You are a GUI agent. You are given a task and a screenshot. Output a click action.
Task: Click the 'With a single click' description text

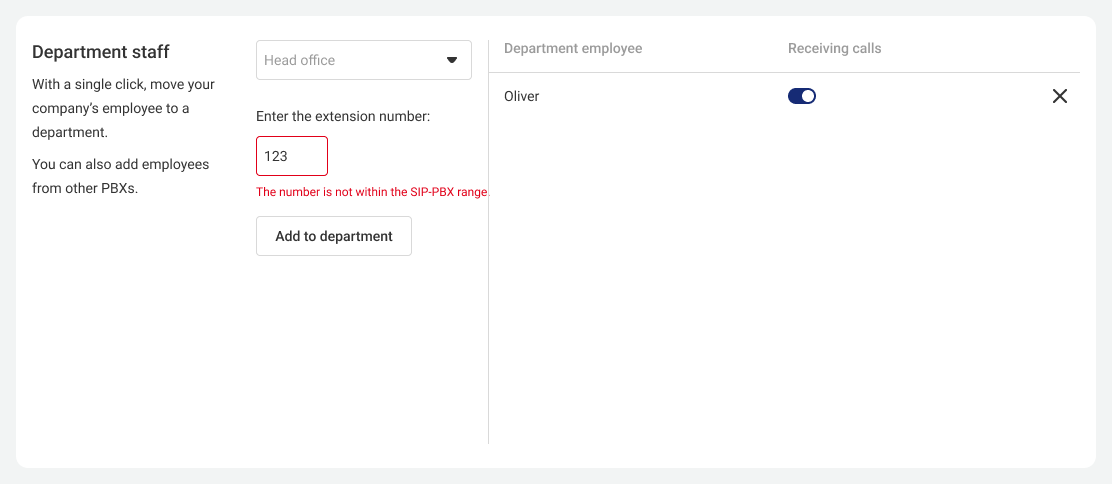pyautogui.click(x=123, y=109)
